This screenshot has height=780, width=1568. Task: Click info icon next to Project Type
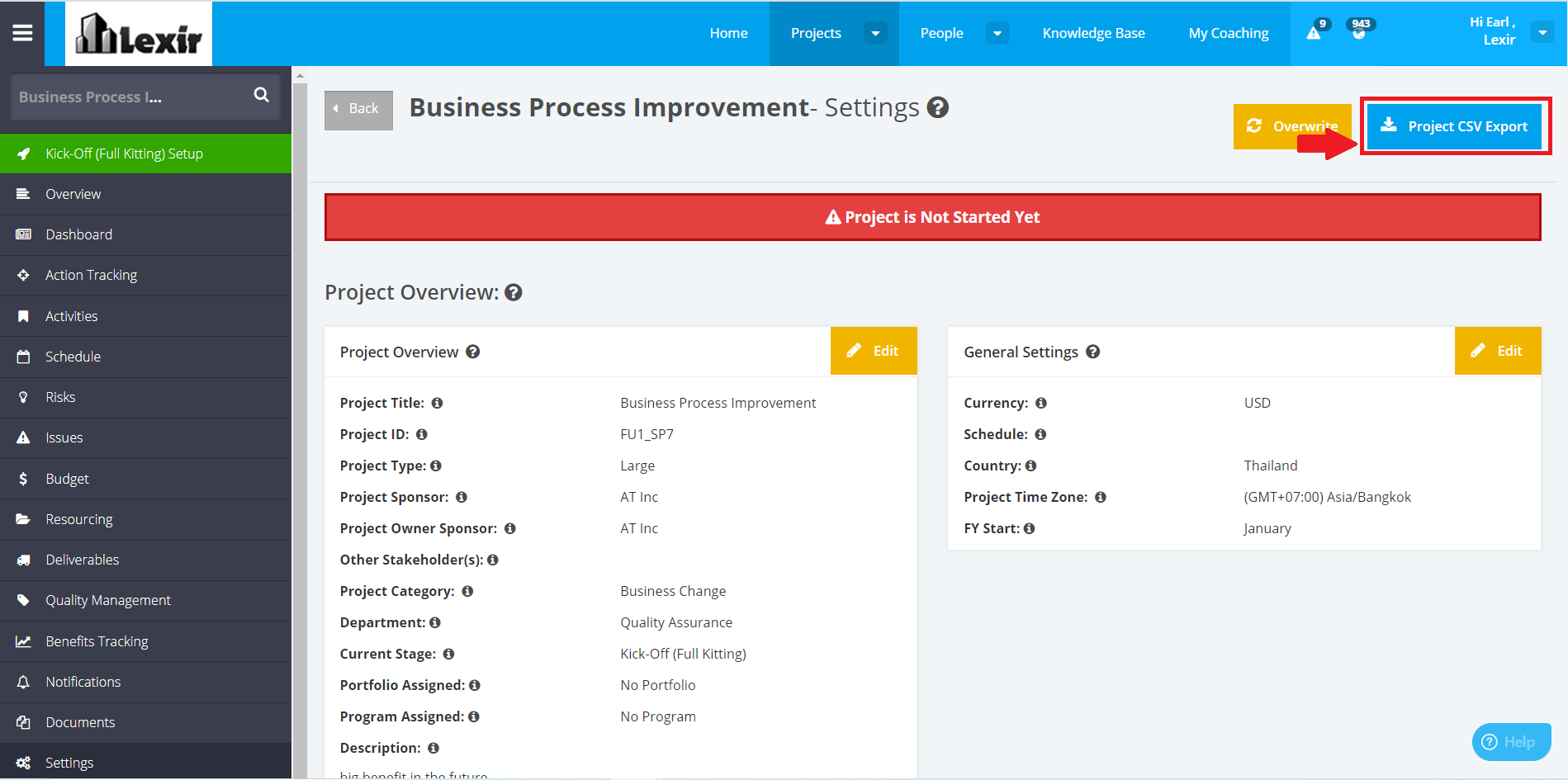[436, 466]
